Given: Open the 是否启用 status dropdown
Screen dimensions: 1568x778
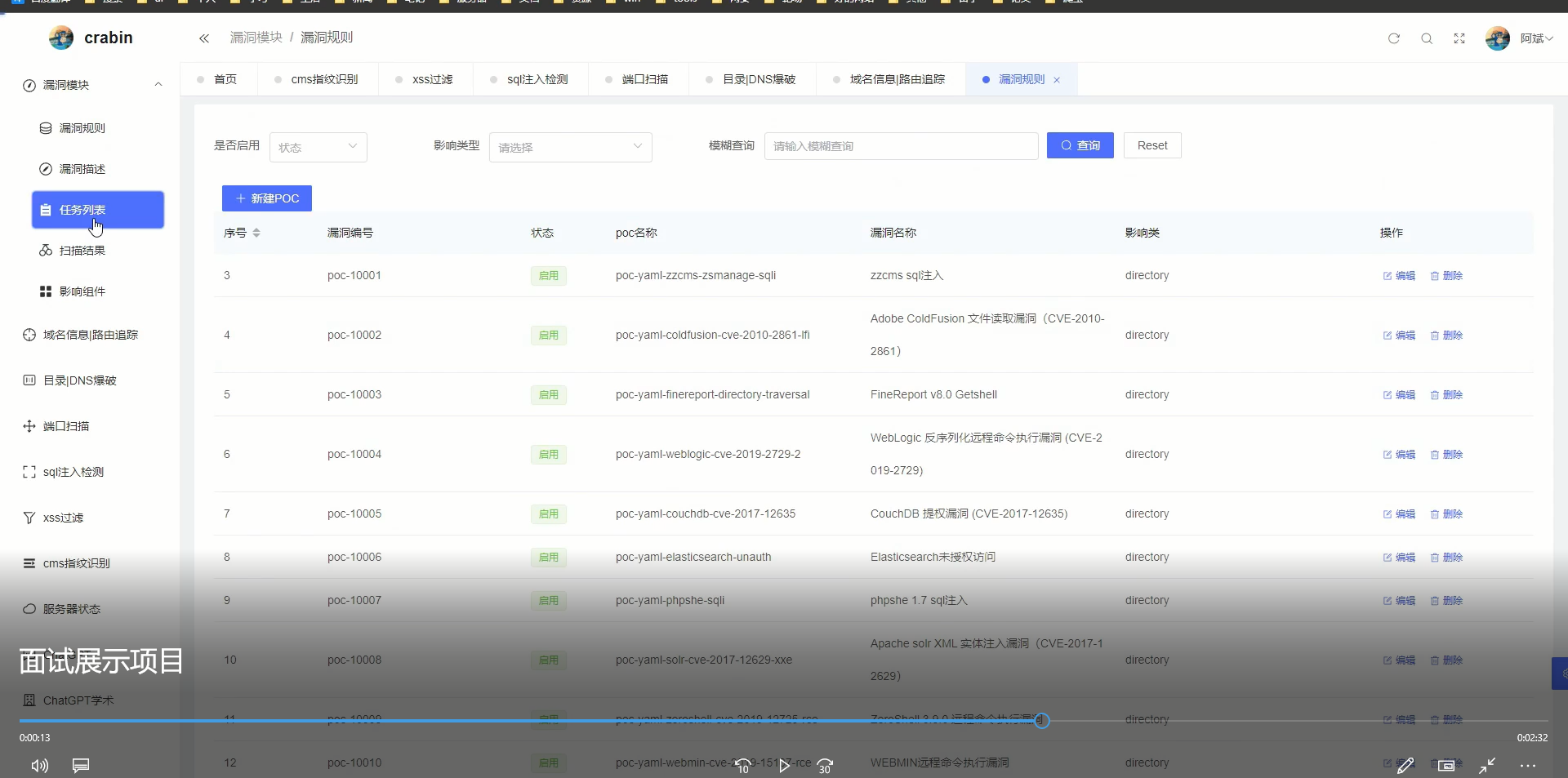Looking at the screenshot, I should 318,147.
